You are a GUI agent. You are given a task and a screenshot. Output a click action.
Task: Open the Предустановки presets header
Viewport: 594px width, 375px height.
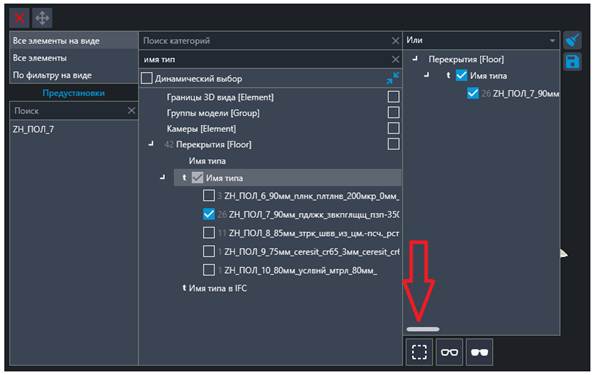coord(73,93)
